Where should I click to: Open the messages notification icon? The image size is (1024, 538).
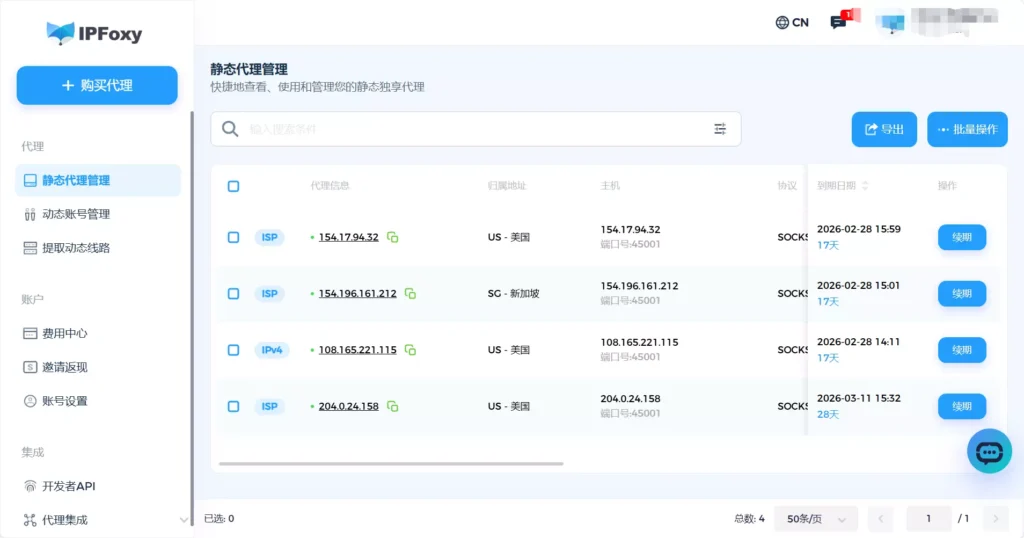click(x=839, y=22)
